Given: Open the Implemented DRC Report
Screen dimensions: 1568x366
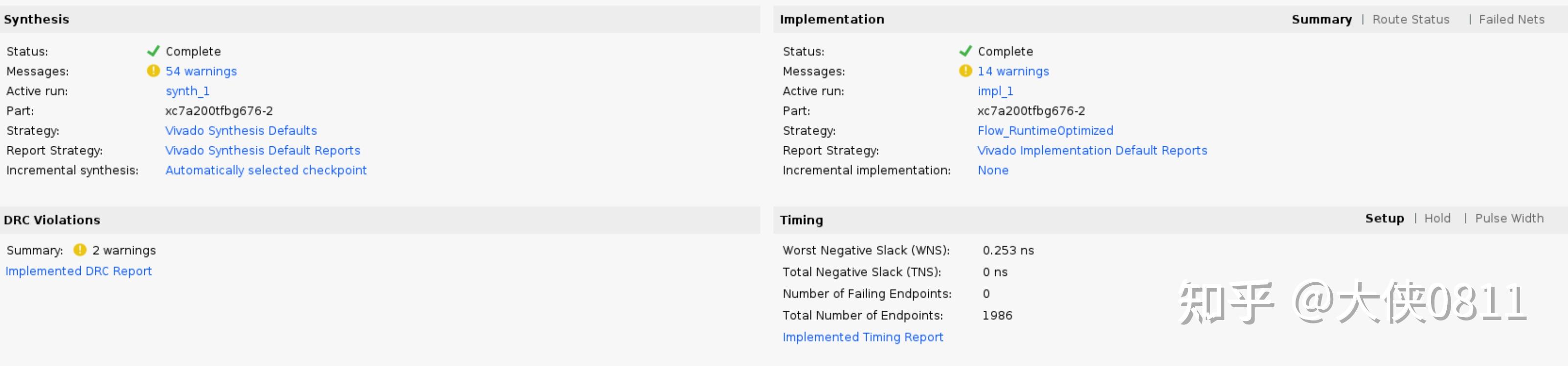Looking at the screenshot, I should tap(79, 271).
